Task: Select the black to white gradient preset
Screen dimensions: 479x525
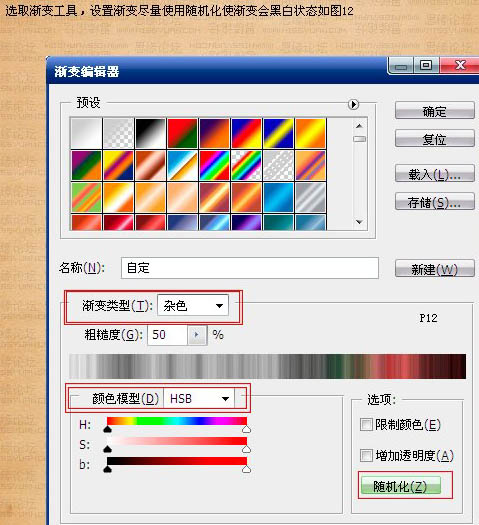Action: 150,133
